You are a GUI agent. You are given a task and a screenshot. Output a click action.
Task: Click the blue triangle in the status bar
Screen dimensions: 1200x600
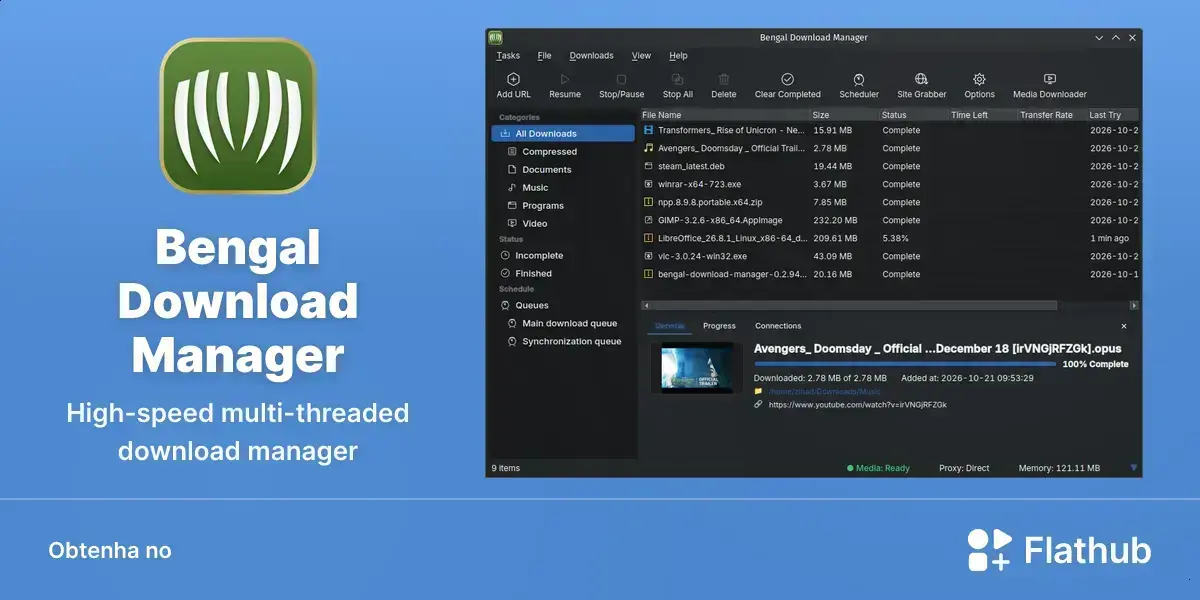tap(1134, 468)
